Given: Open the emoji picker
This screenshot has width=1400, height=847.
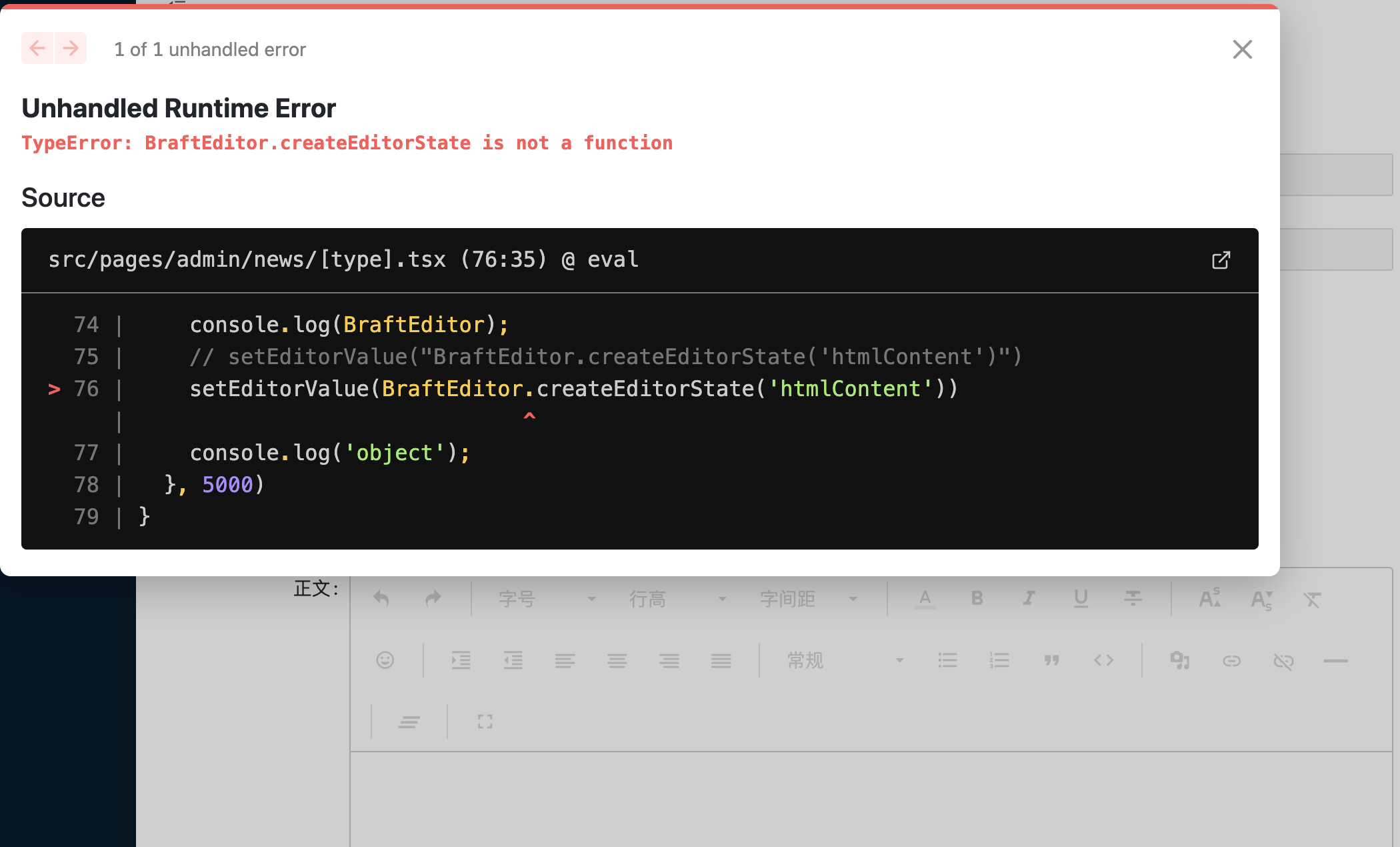Looking at the screenshot, I should coord(385,660).
